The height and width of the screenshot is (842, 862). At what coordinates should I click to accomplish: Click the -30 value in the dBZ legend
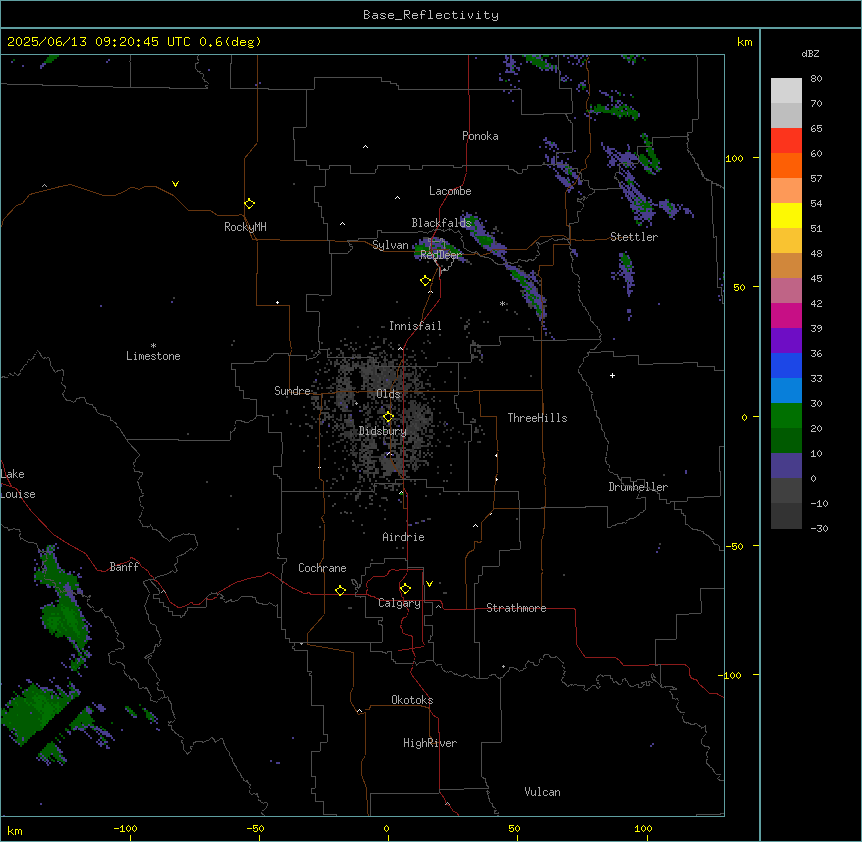[x=819, y=528]
